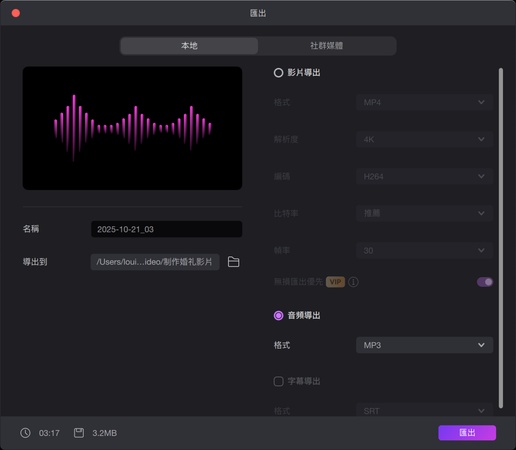516x450 pixels.
Task: Click the VIP badge
Action: coord(335,282)
